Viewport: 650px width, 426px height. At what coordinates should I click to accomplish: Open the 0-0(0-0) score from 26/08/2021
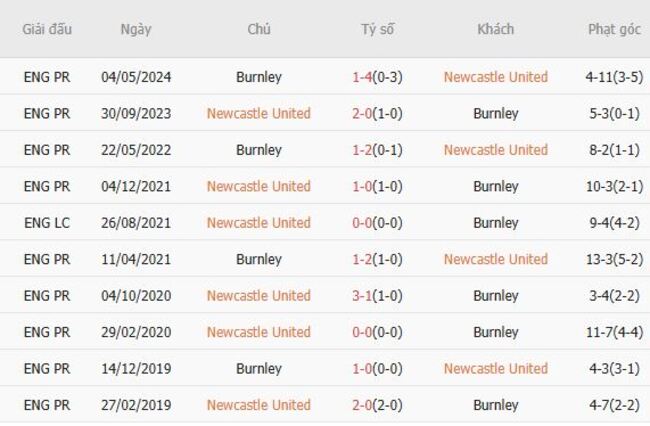point(377,223)
